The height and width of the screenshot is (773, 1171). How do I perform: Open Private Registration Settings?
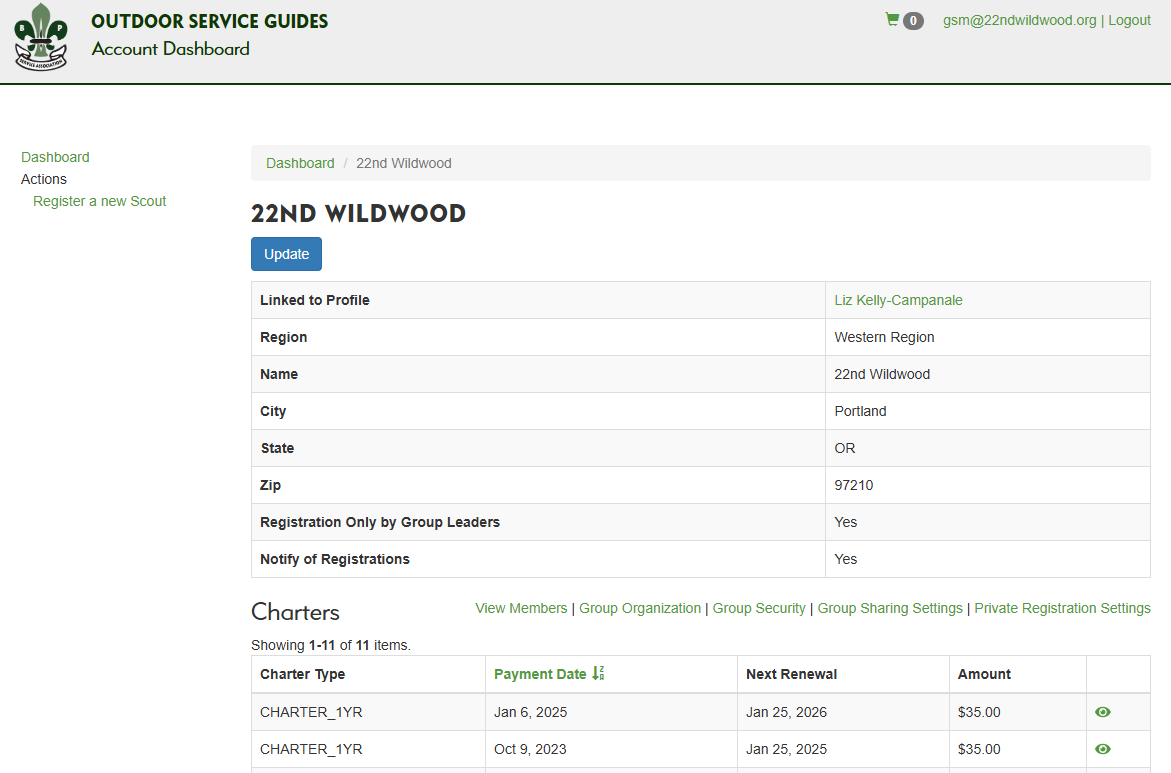tap(1062, 608)
